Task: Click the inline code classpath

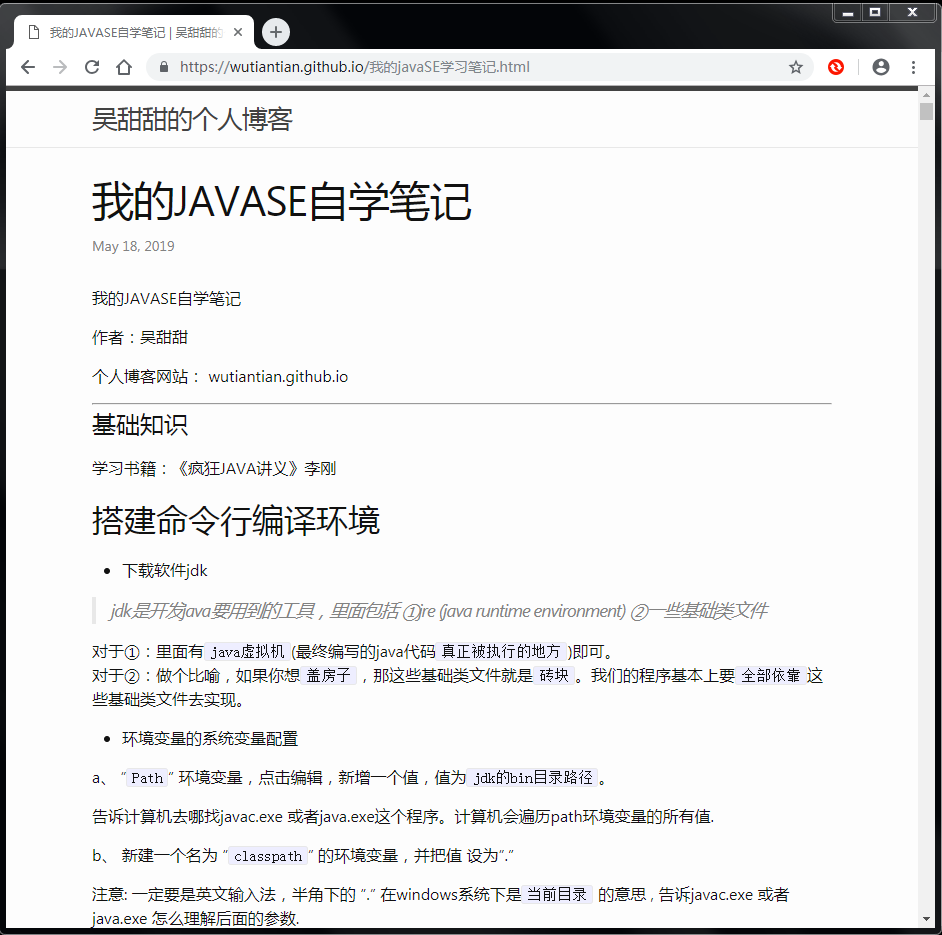Action: pyautogui.click(x=268, y=856)
